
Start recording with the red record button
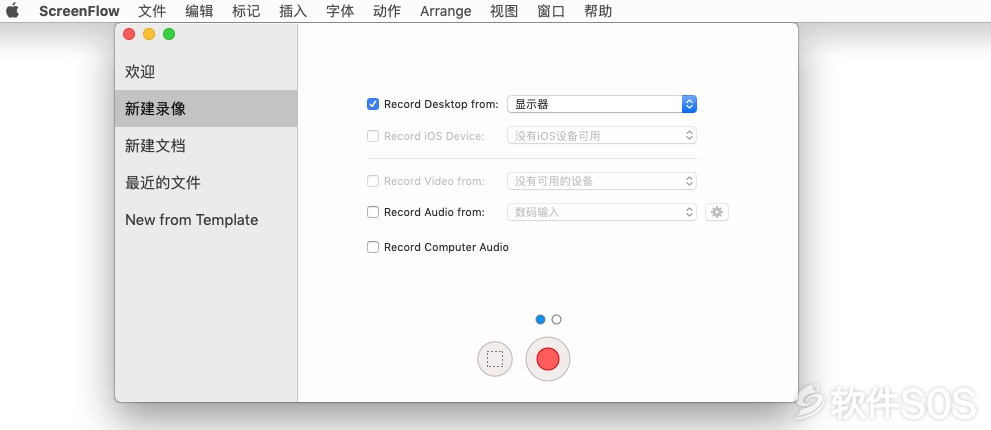548,359
